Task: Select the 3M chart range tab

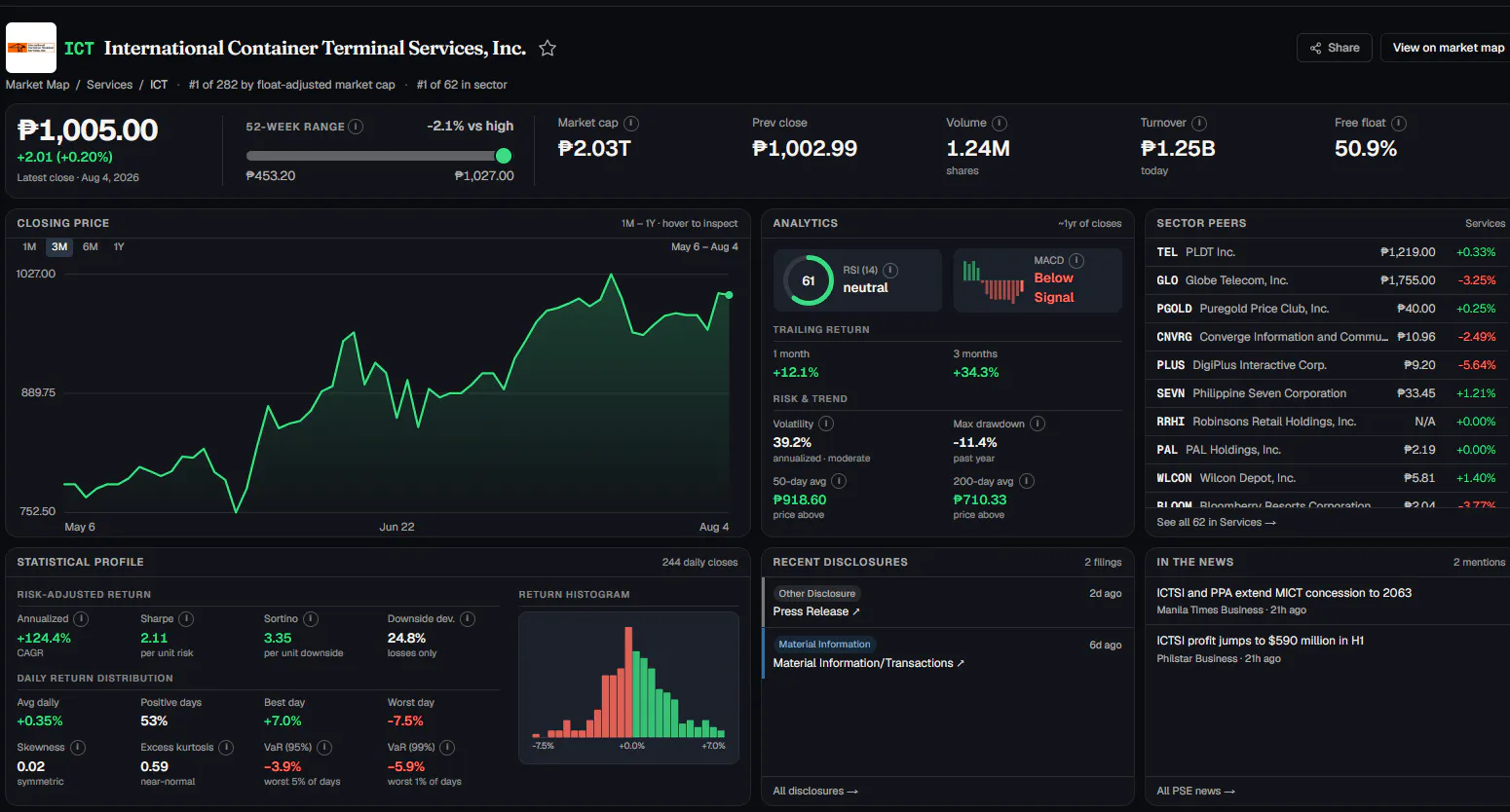Action: pos(59,247)
